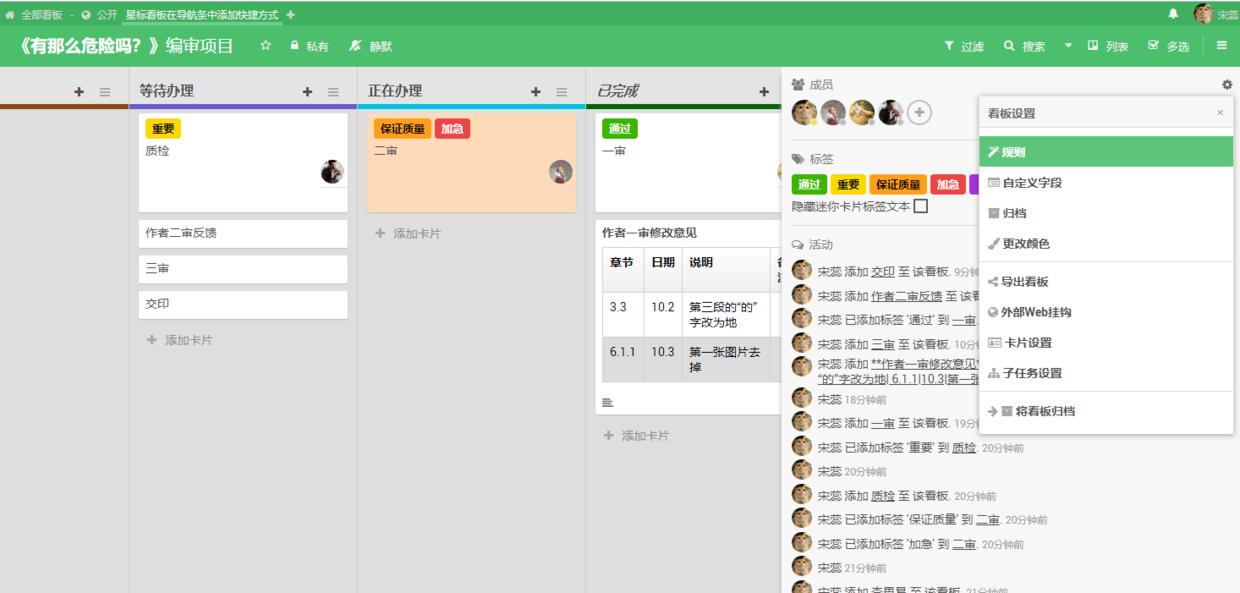Open 等待办理 list menu icon

(334, 91)
